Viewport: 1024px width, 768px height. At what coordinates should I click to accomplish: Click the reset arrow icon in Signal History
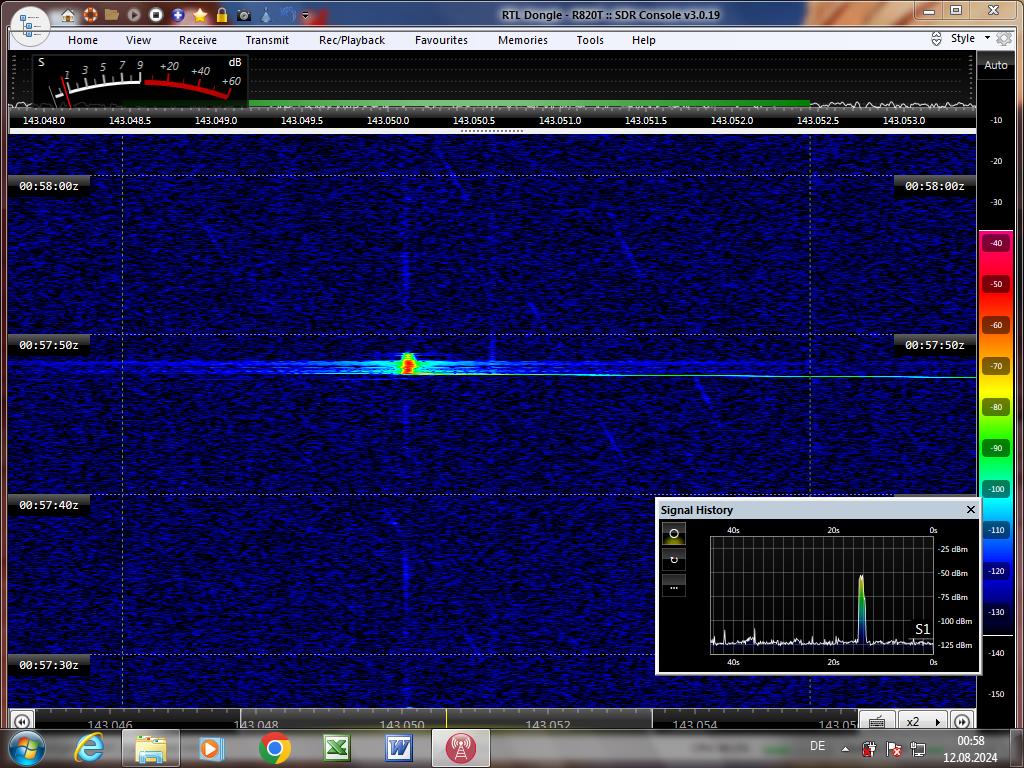(674, 560)
